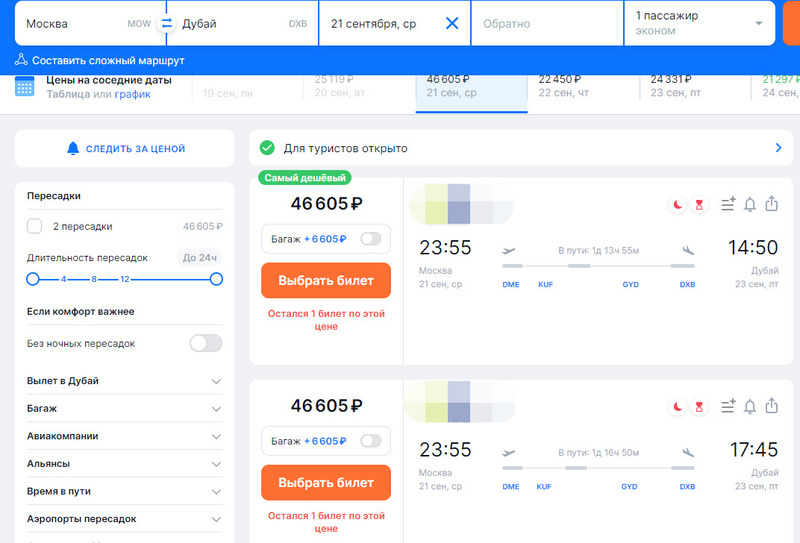
Task: Click bell icon on first flight card
Action: (749, 204)
